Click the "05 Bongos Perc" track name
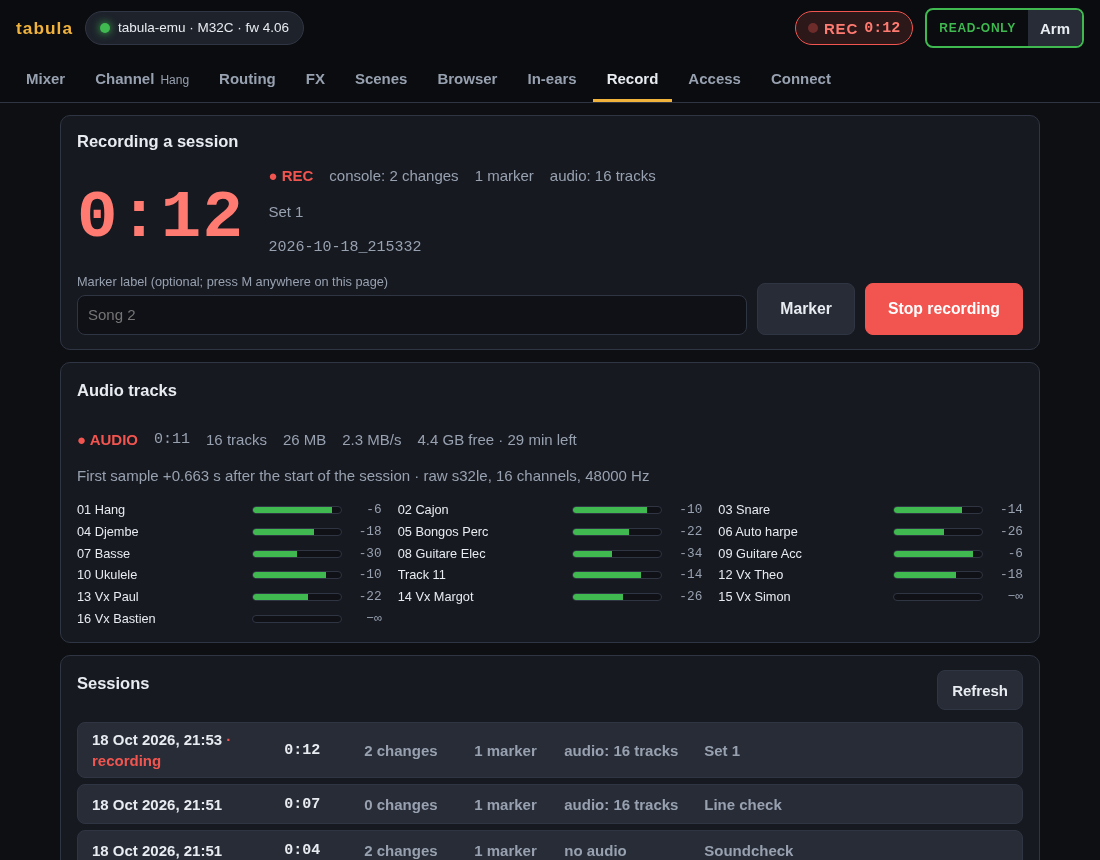Screen dimensions: 1100x860 (443, 532)
